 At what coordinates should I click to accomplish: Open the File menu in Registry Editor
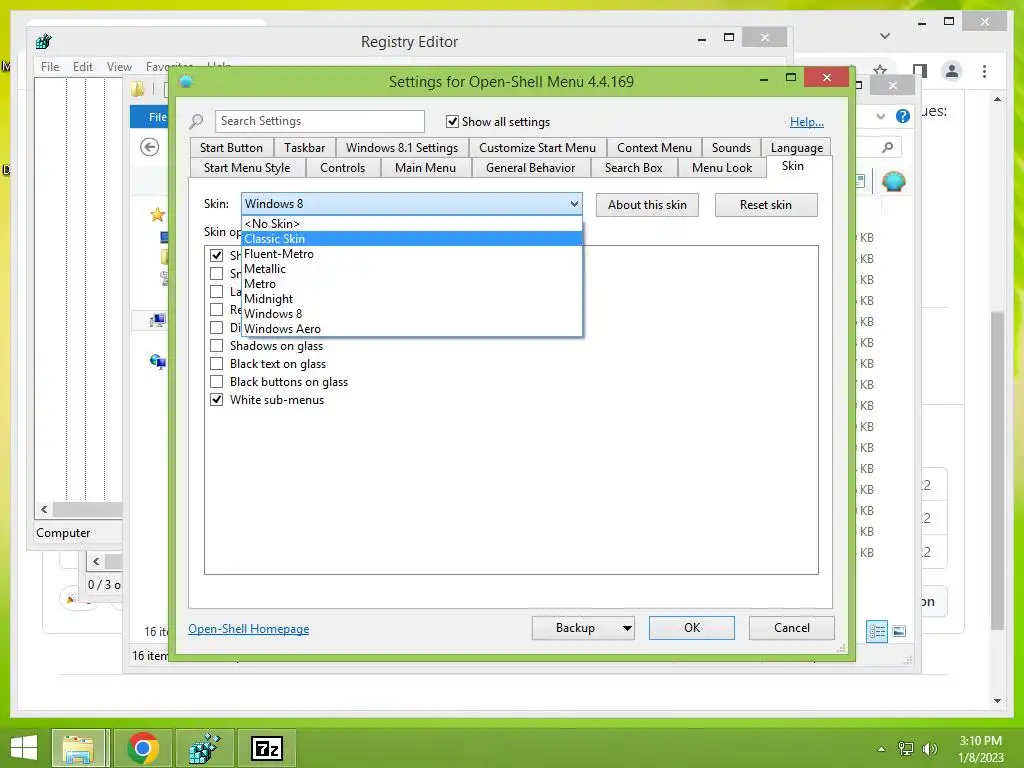(50, 67)
